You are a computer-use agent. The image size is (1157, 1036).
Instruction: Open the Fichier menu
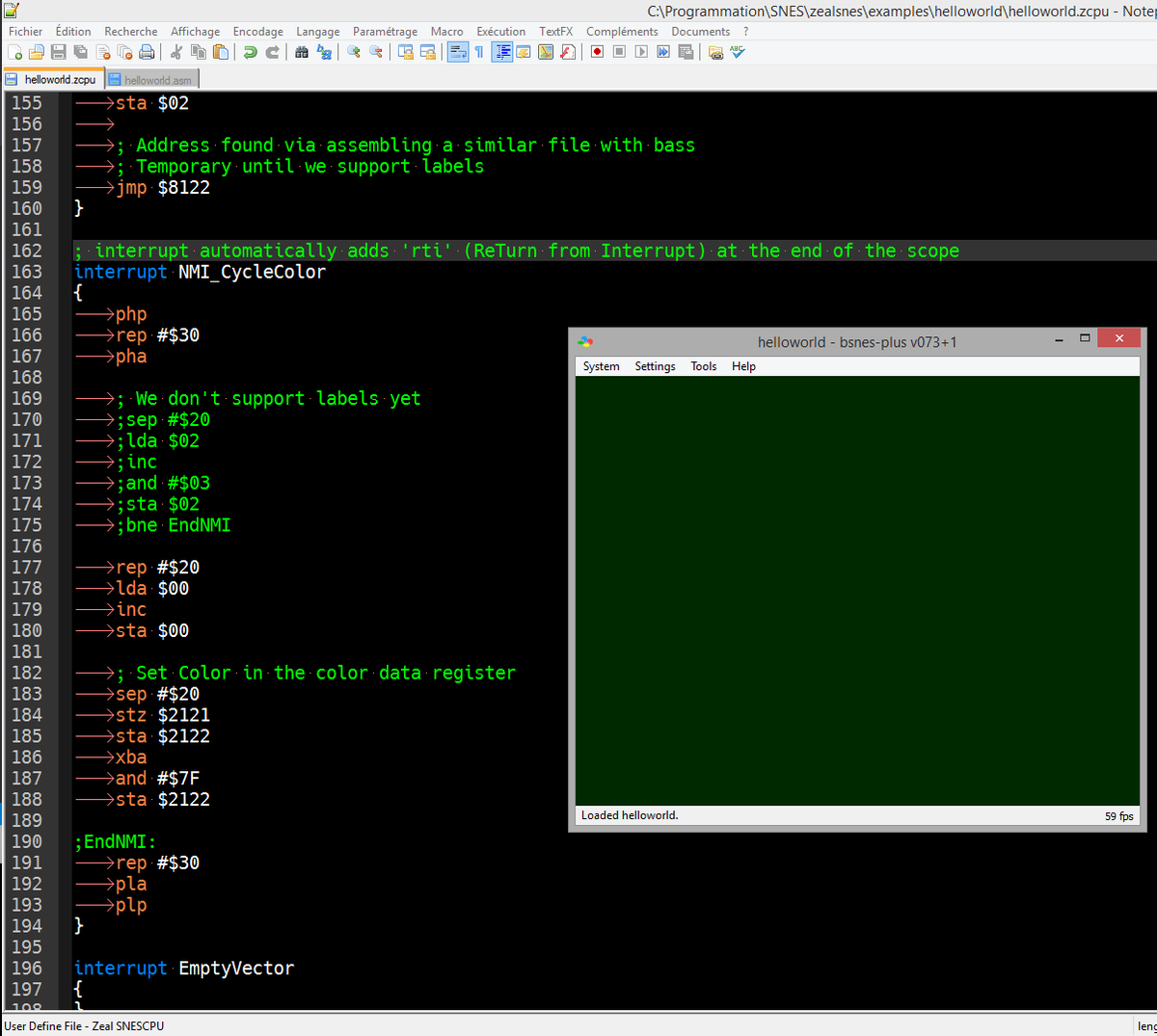pyautogui.click(x=26, y=31)
